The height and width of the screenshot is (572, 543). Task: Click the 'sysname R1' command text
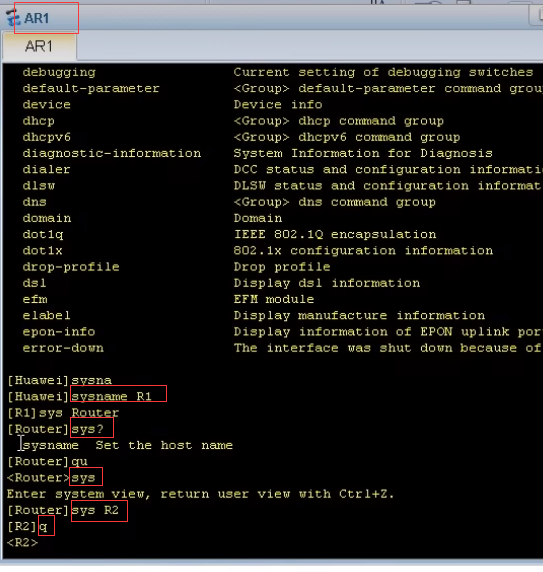point(112,396)
